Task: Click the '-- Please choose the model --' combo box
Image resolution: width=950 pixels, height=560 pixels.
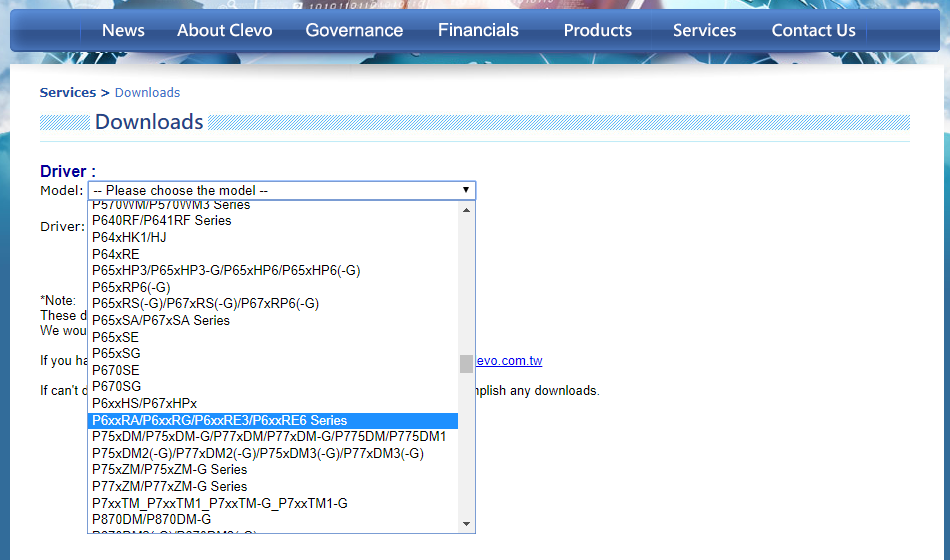Action: [x=282, y=190]
